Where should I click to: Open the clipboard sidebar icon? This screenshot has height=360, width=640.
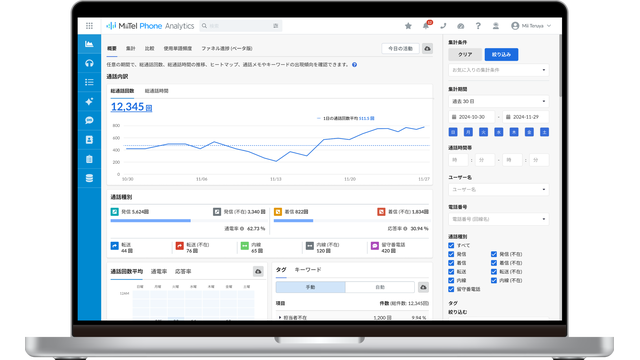pyautogui.click(x=89, y=159)
